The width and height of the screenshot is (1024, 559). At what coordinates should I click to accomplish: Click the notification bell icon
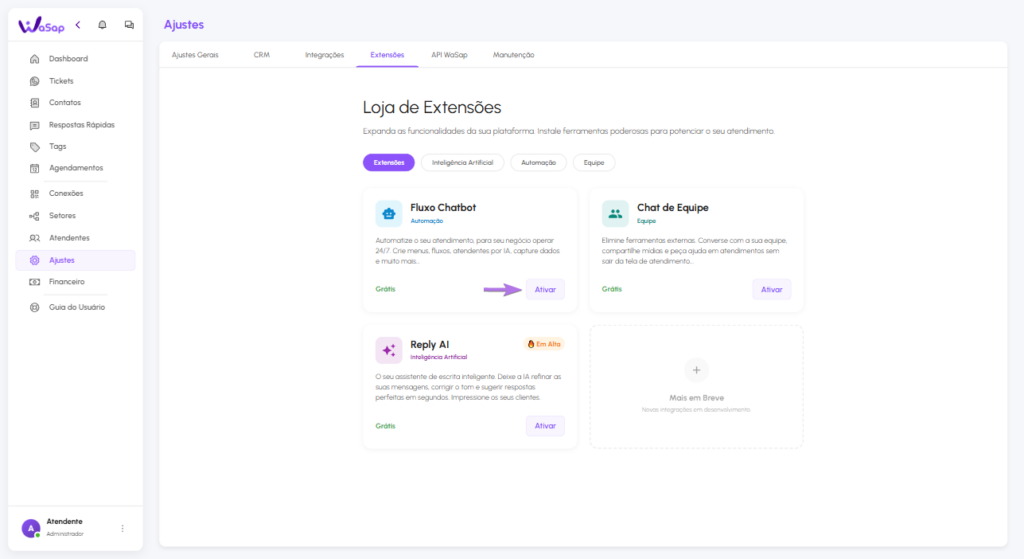(102, 25)
